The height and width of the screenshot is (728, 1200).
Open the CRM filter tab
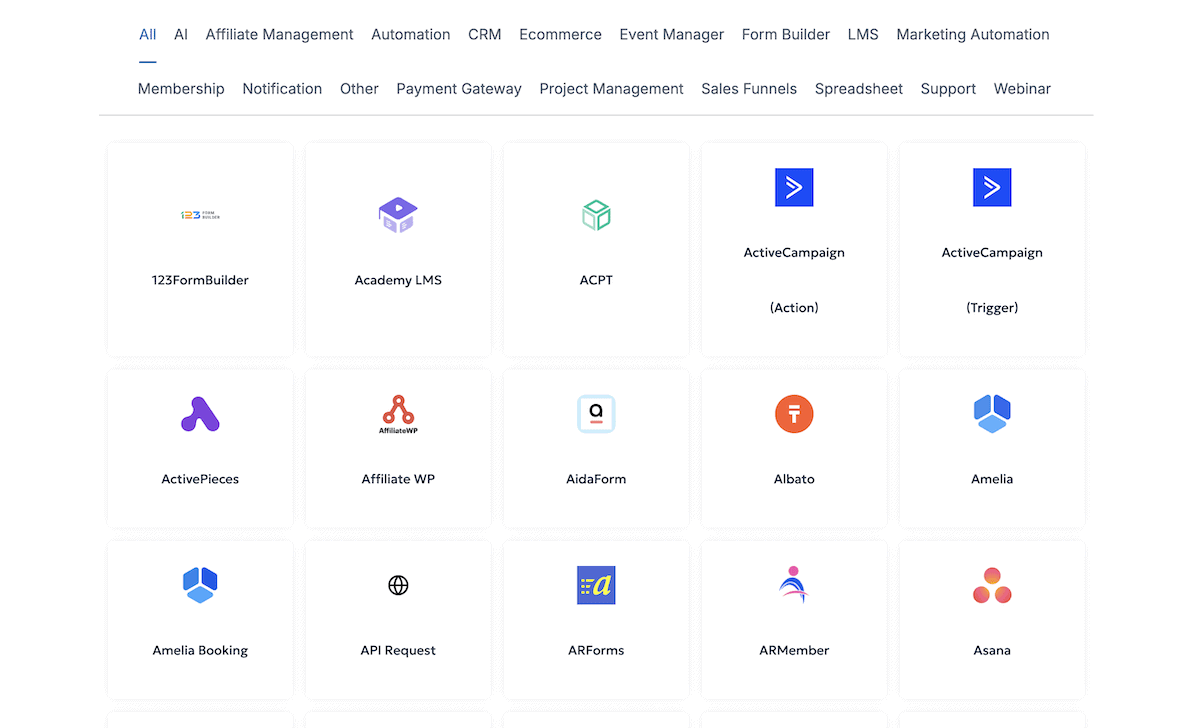484,34
